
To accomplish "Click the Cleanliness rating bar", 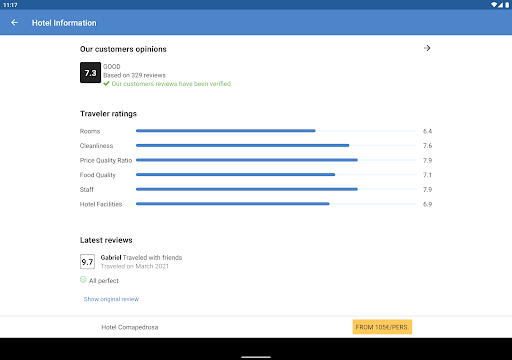I will point(276,145).
